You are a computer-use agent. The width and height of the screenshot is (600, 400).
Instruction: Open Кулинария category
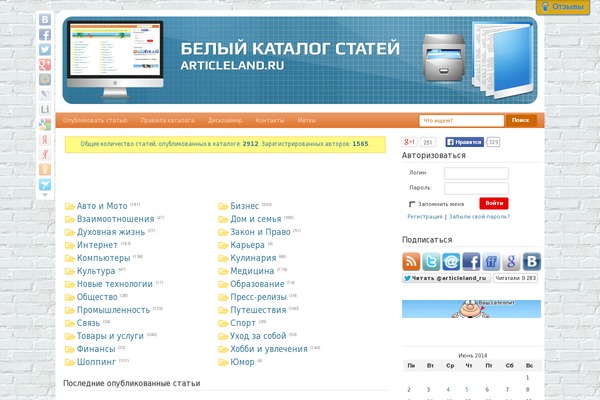[253, 258]
